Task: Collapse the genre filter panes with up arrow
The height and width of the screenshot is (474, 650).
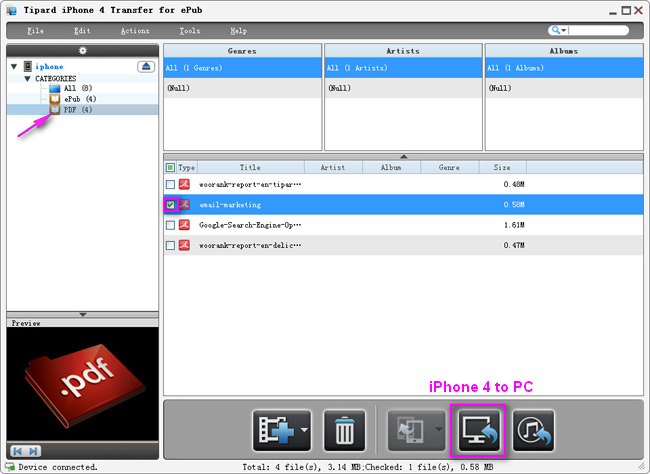Action: click(x=403, y=157)
